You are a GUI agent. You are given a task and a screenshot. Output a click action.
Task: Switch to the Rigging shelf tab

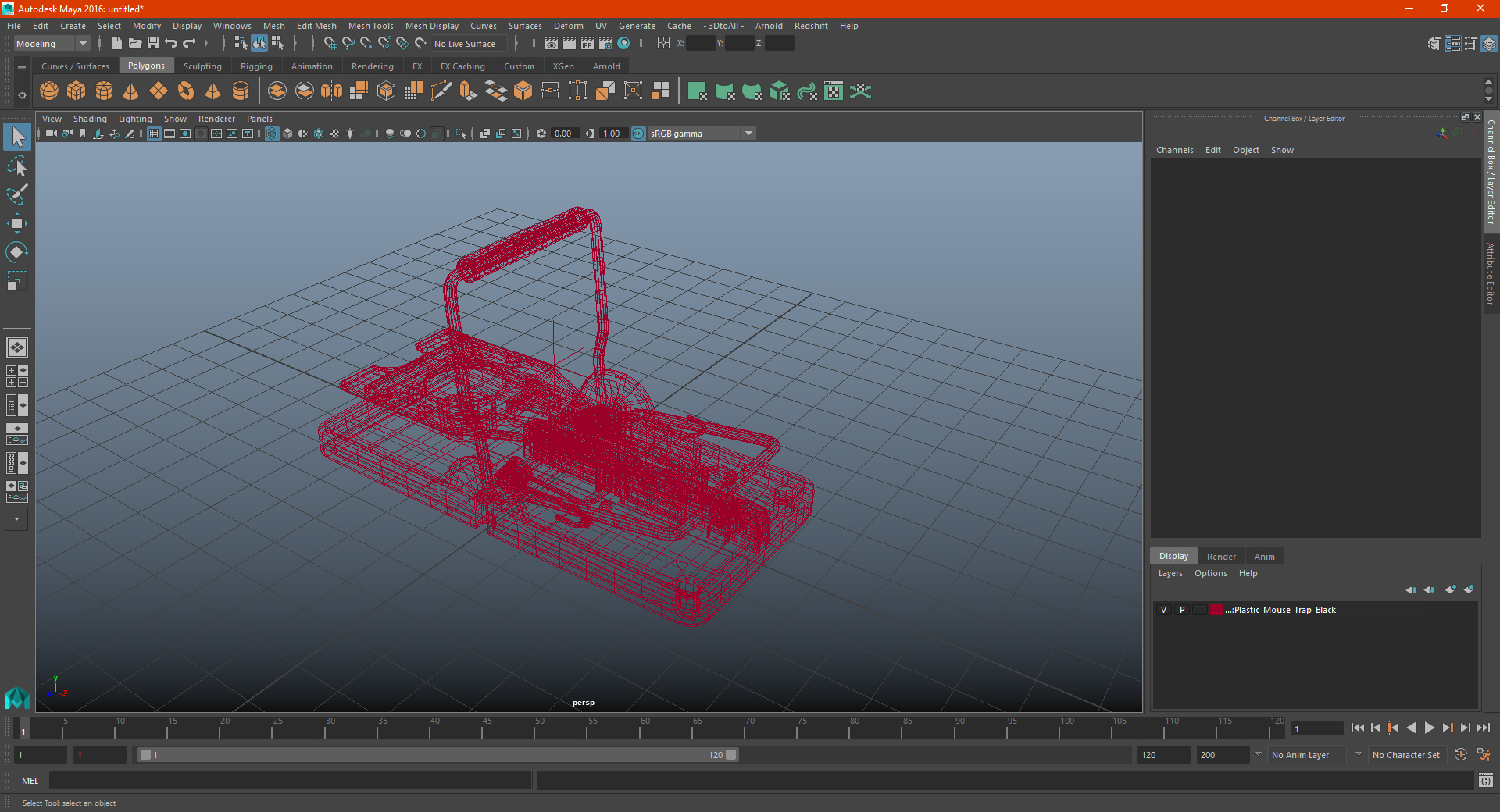click(256, 66)
